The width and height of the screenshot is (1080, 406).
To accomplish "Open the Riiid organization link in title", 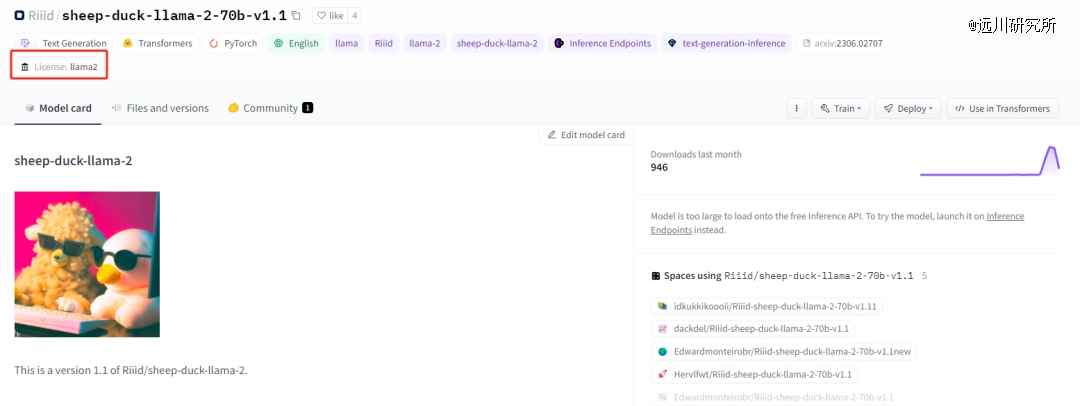I will coord(41,15).
